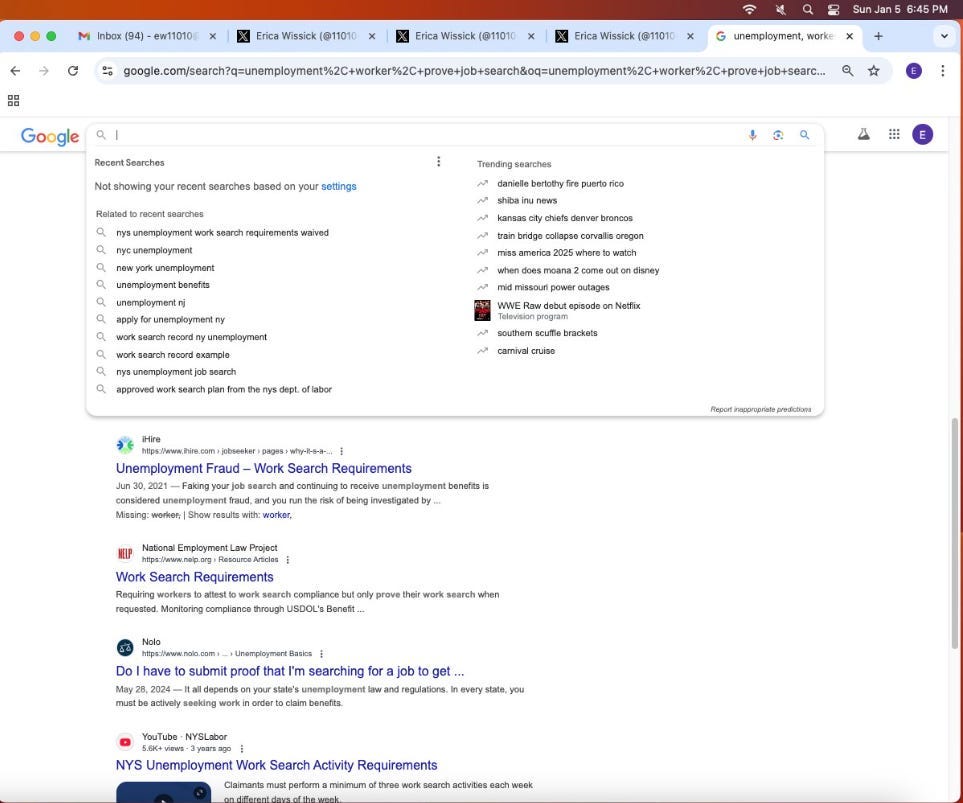Screen dimensions: 963x803
Task: Click the Chrome address bar URL
Action: 474,71
